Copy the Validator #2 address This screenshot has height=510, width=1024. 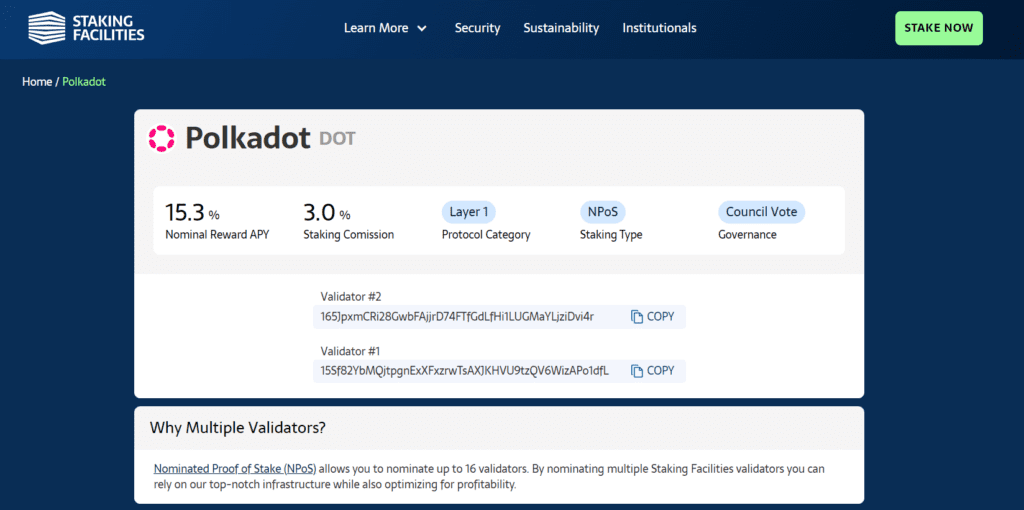point(652,317)
